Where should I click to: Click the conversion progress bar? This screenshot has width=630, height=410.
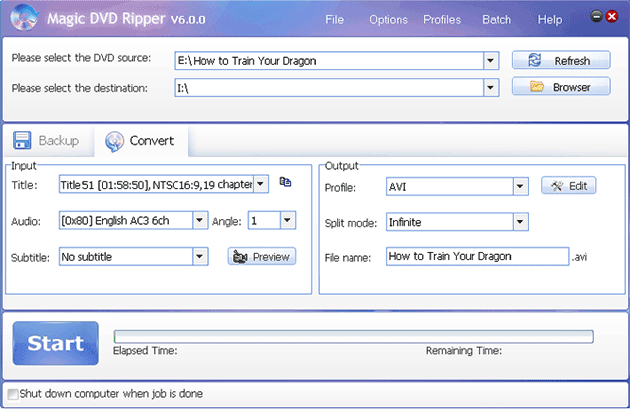pyautogui.click(x=353, y=336)
